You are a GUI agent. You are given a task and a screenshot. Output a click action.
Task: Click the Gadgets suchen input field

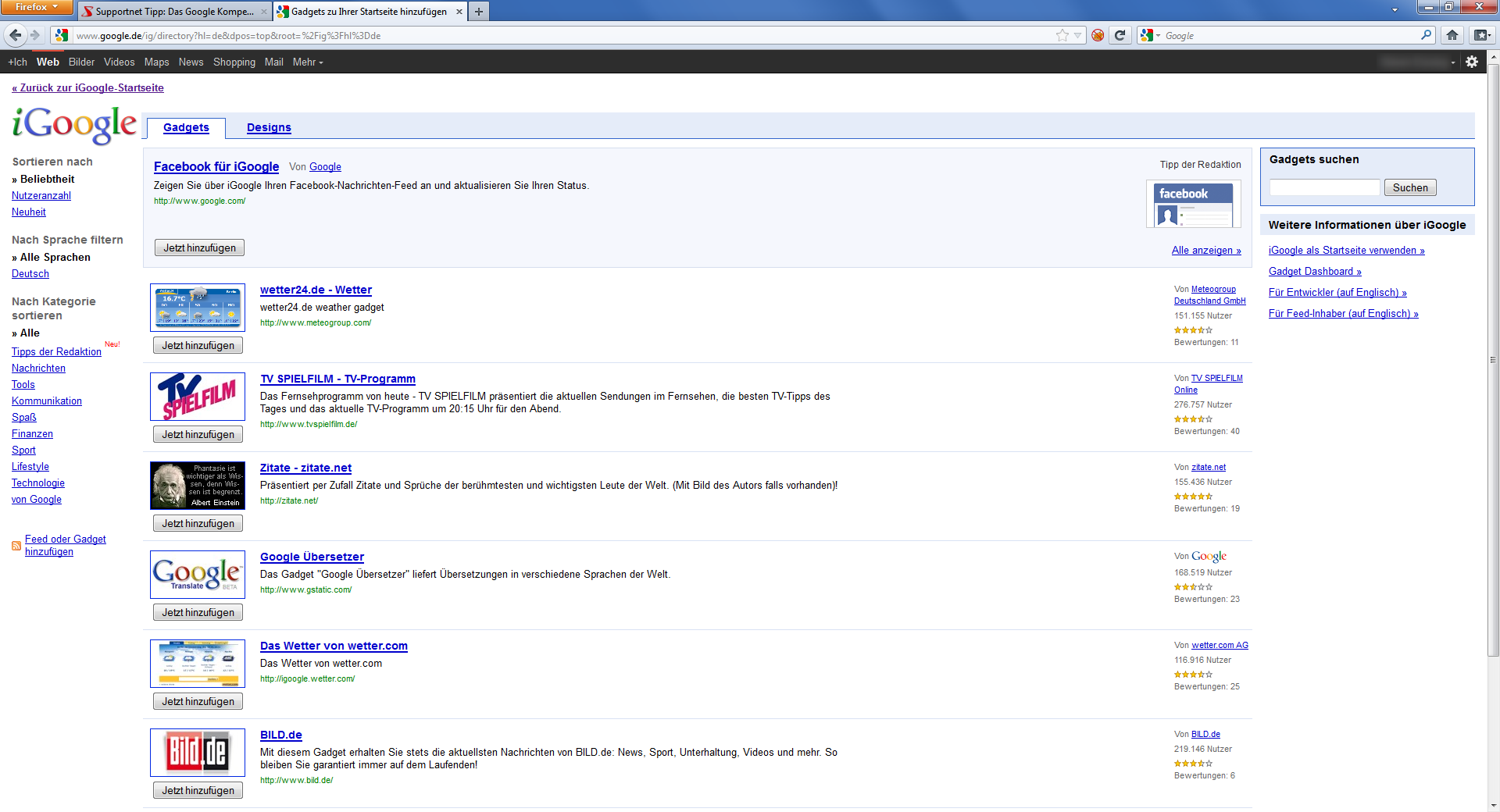pos(1324,188)
